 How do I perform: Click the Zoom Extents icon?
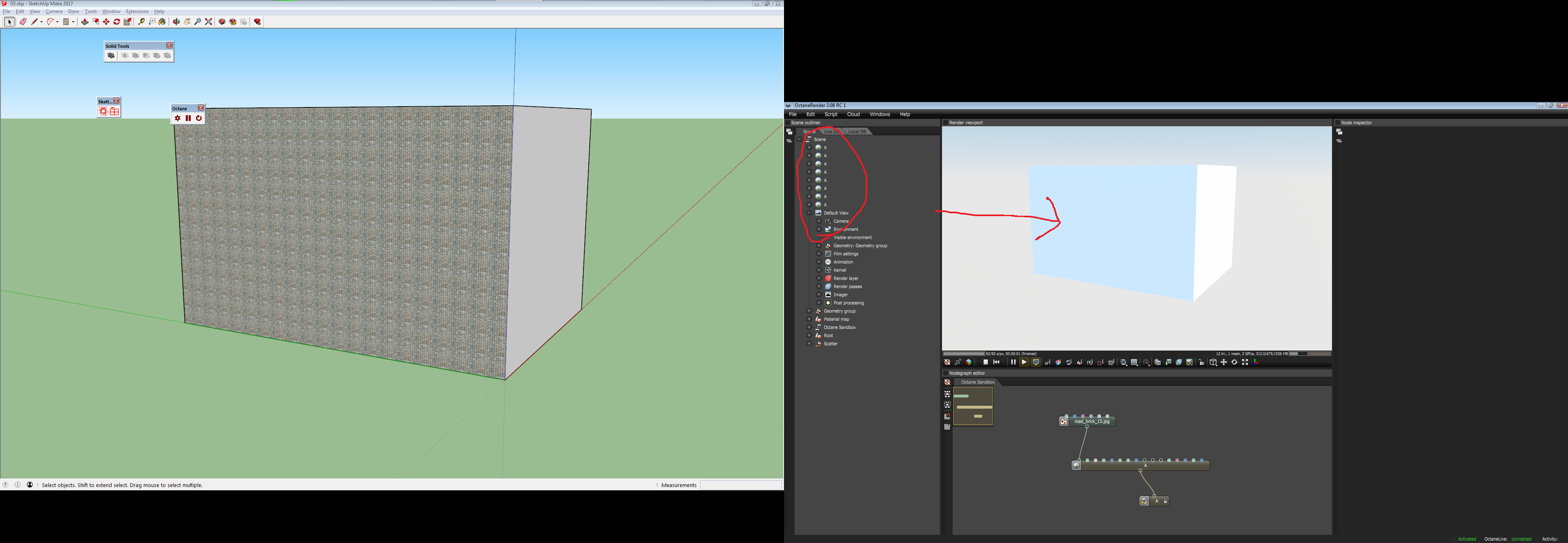tap(208, 22)
